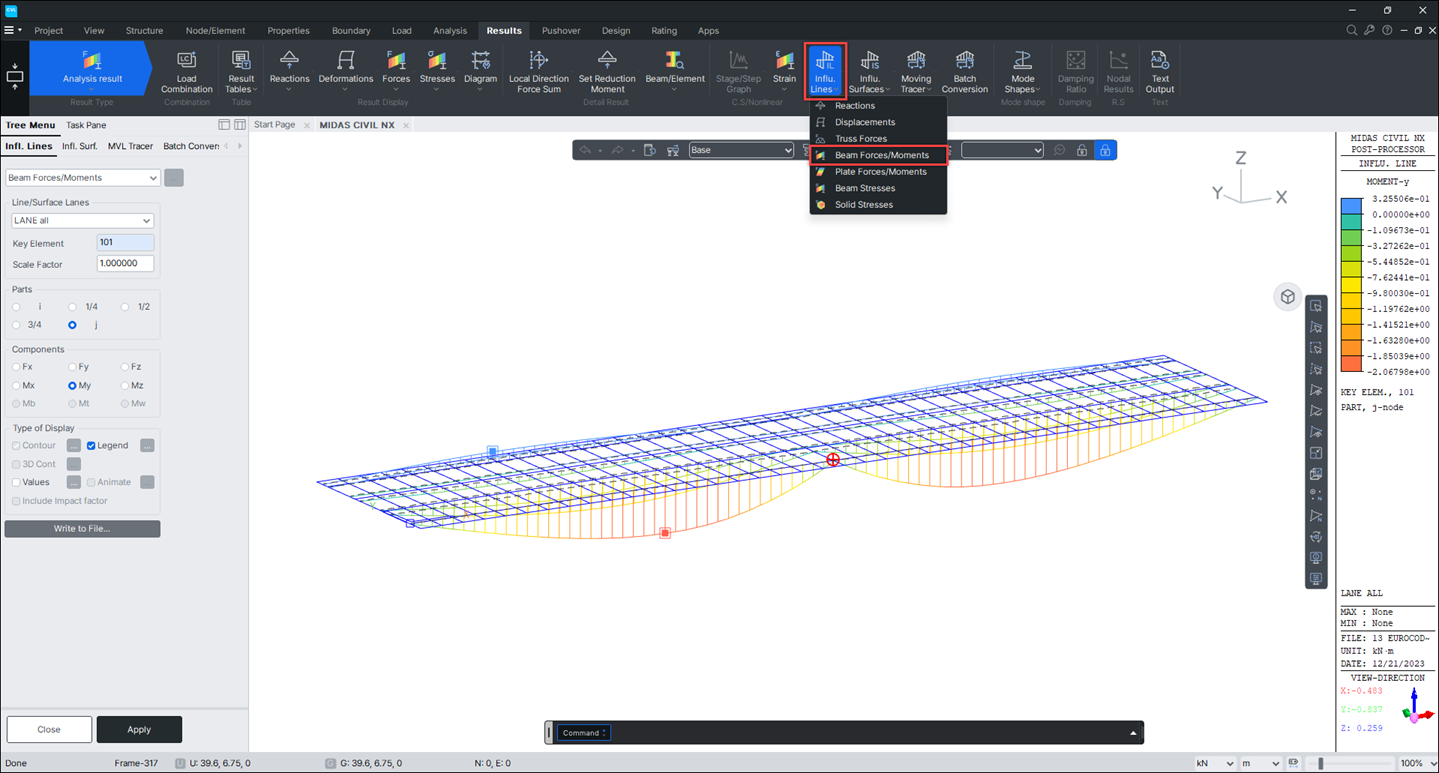Open the Design ribbon tab
This screenshot has width=1439, height=773.
(616, 31)
